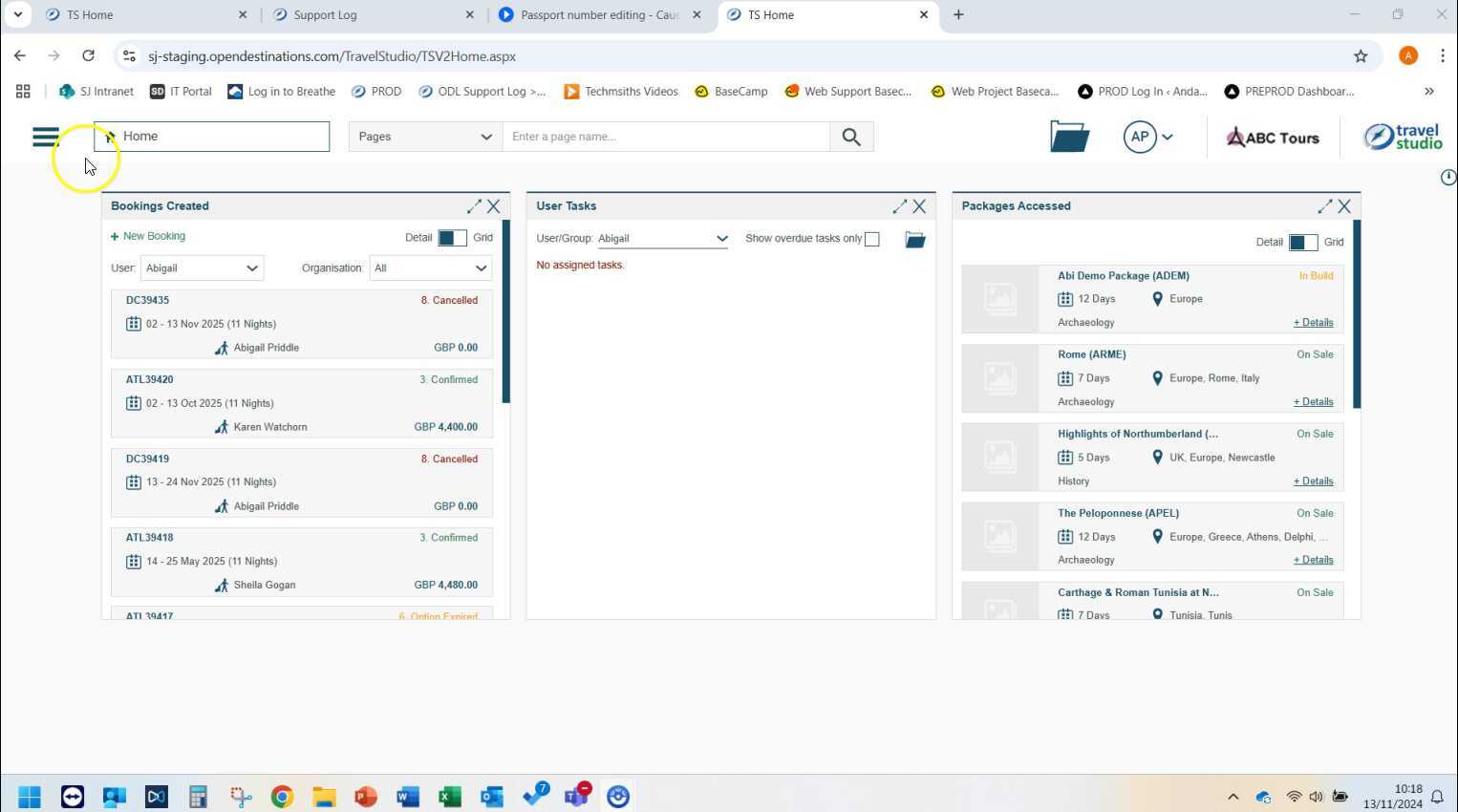Open the Techsmiths Videos bookmark
Screen dimensions: 1458x812
(x=621, y=92)
